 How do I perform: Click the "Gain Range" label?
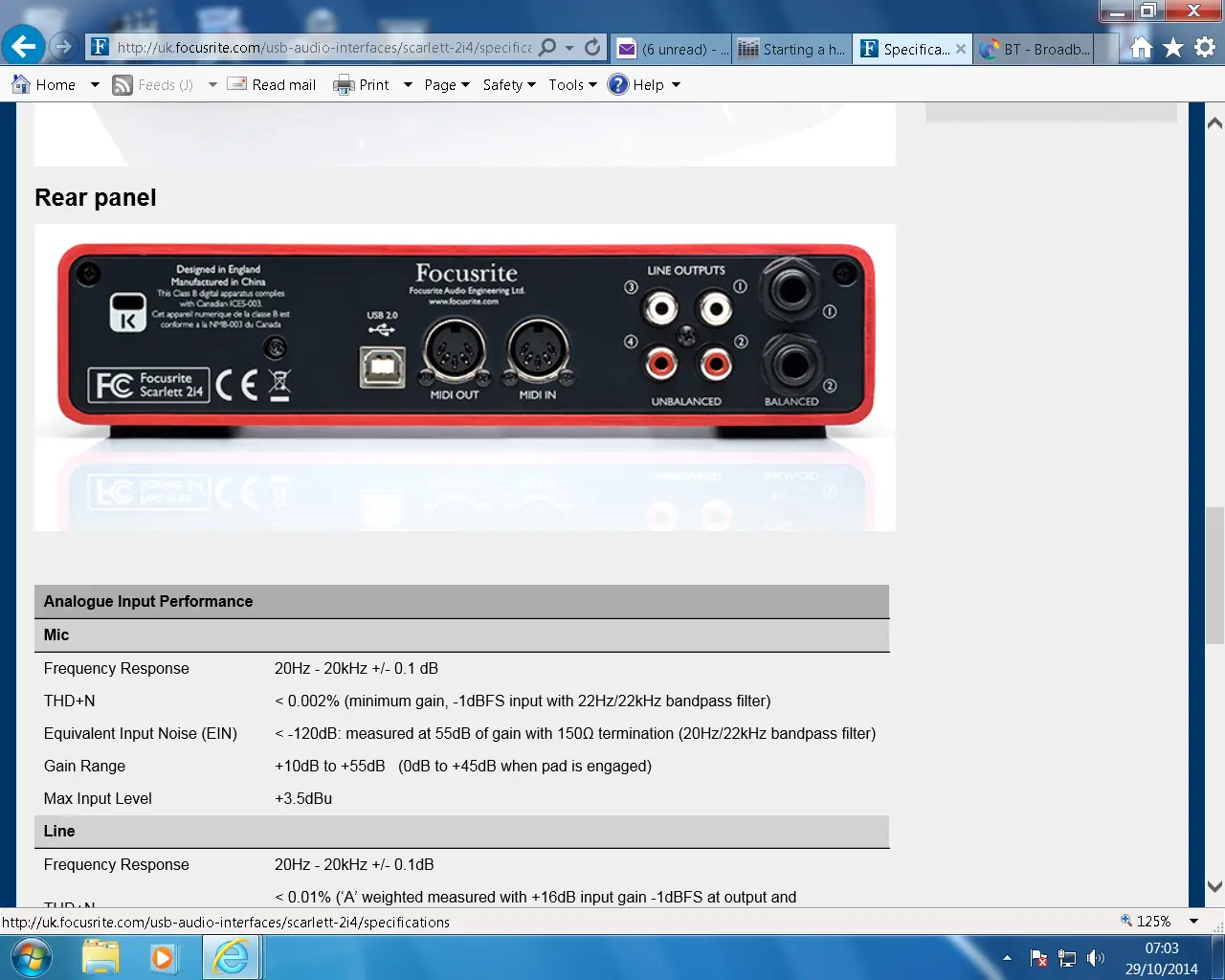coord(84,766)
